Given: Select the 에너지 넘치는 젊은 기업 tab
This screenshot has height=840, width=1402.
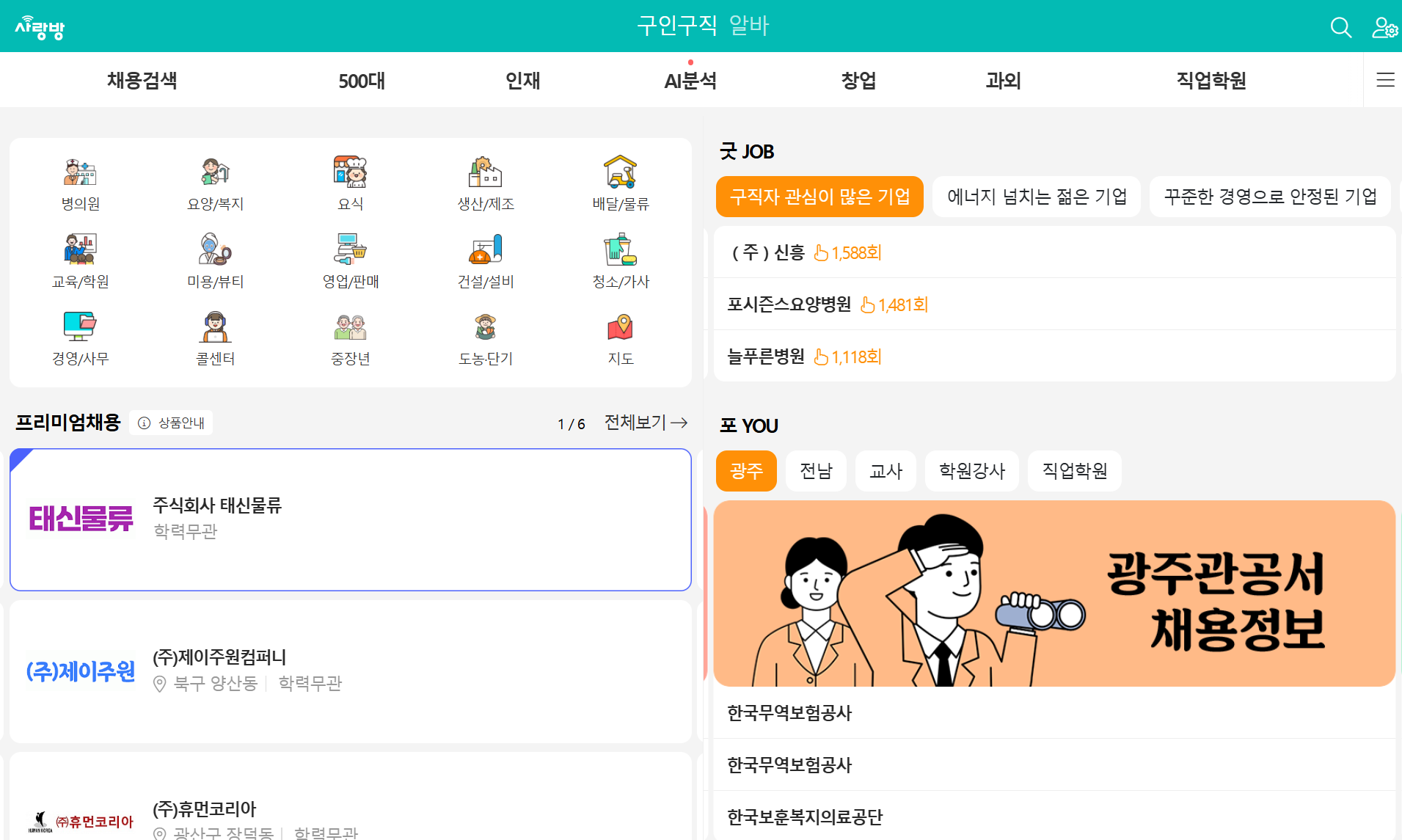Looking at the screenshot, I should (x=1037, y=197).
